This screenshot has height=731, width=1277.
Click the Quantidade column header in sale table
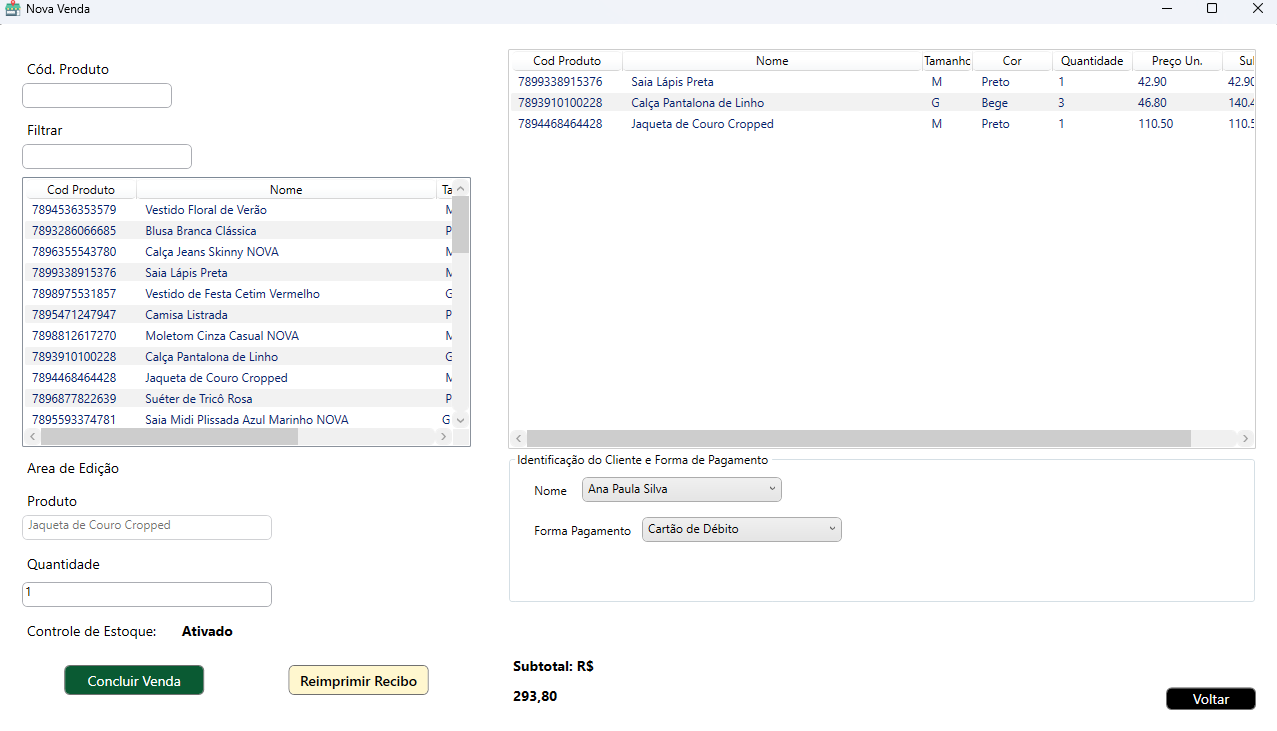click(1092, 61)
